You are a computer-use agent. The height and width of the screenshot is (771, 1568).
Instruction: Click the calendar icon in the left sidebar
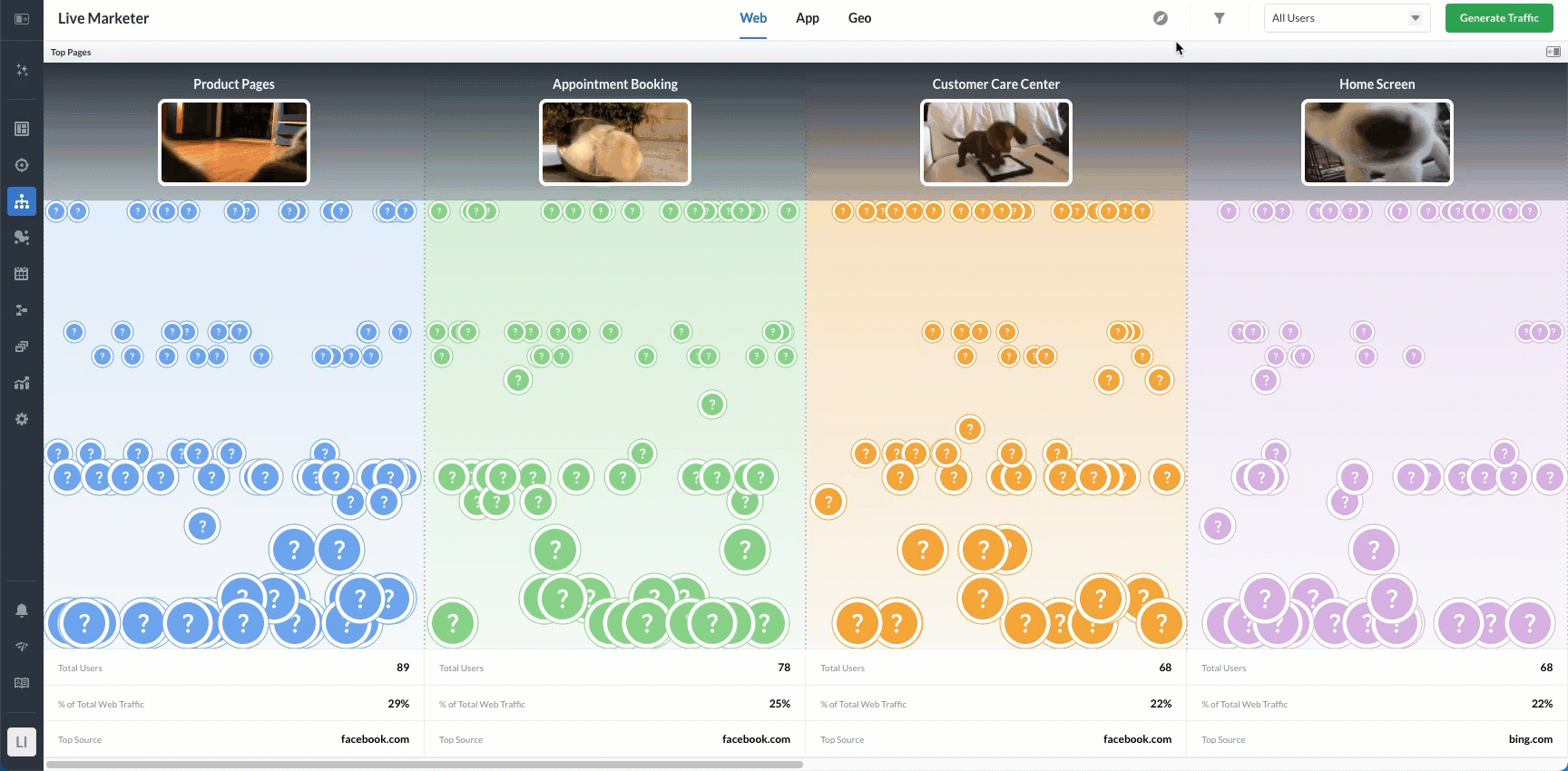coord(22,274)
